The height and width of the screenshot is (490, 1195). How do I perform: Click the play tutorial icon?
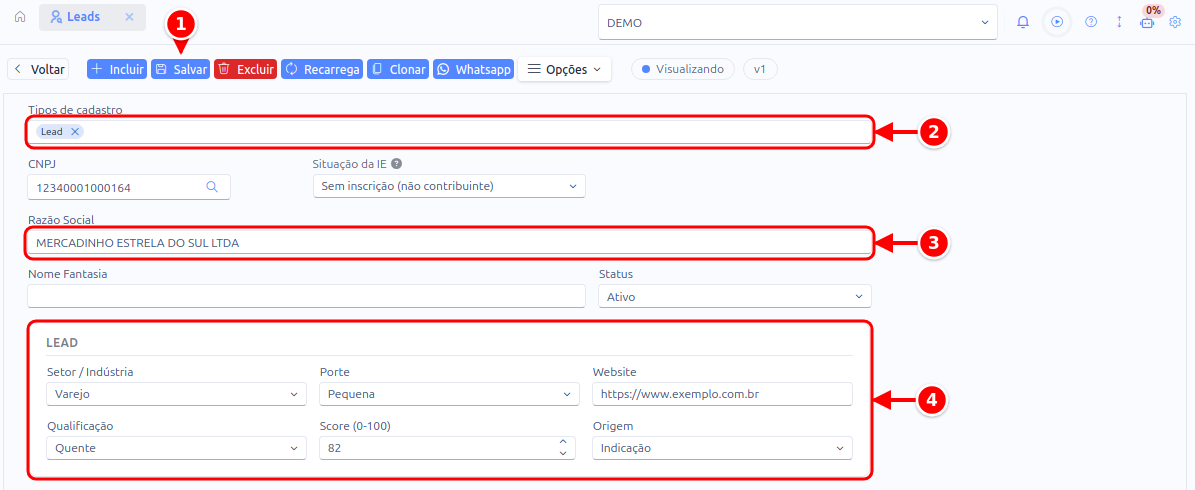tap(1056, 22)
